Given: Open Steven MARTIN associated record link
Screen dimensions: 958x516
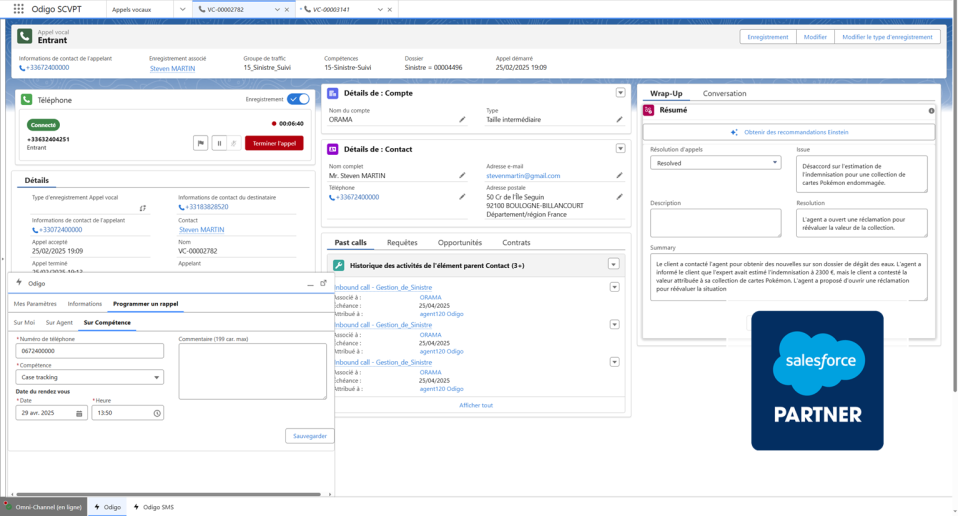Looking at the screenshot, I should click(172, 68).
